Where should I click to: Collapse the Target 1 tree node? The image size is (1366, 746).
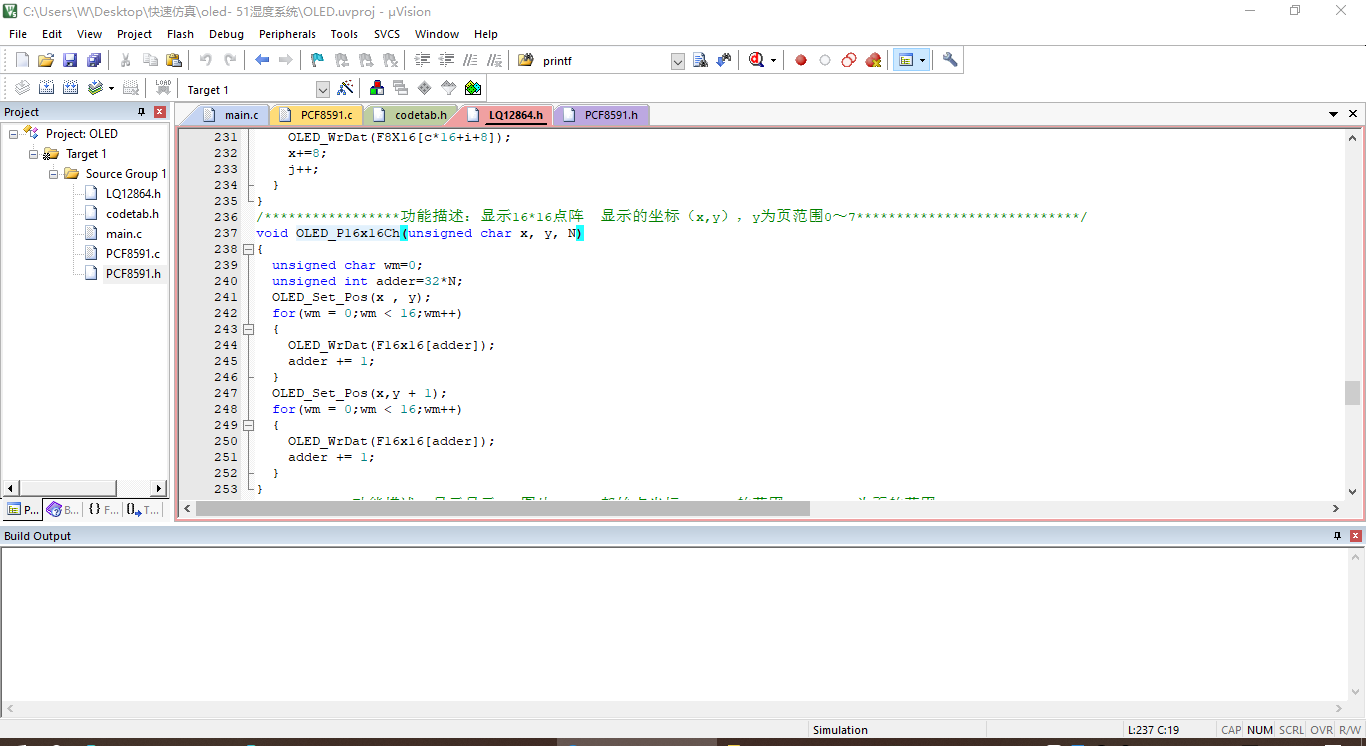coord(34,154)
